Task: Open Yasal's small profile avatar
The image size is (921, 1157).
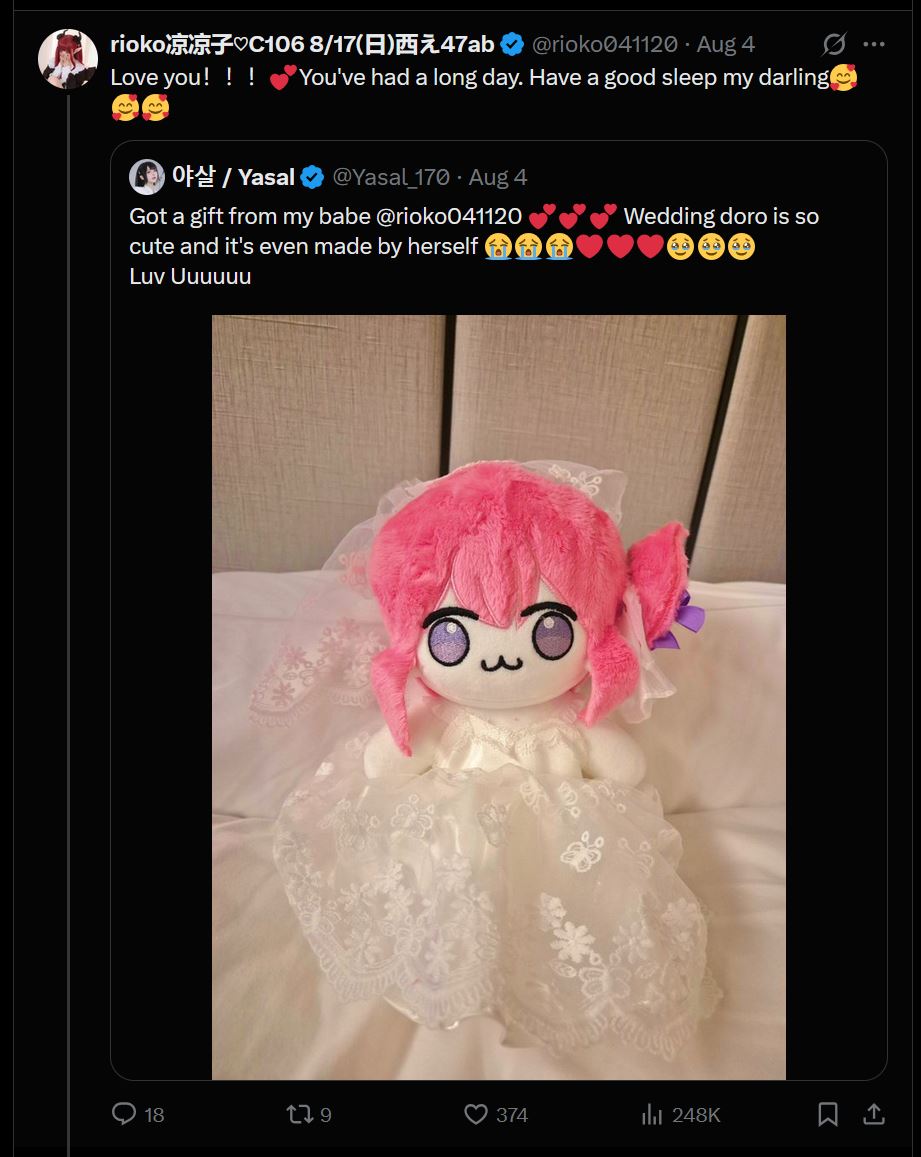Action: pos(147,177)
